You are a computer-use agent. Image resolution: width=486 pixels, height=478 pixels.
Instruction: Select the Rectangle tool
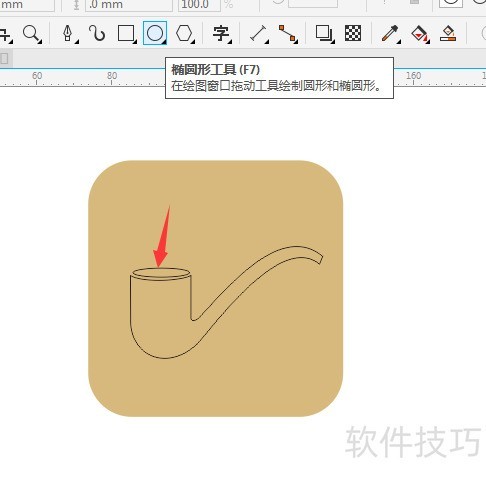pos(126,33)
